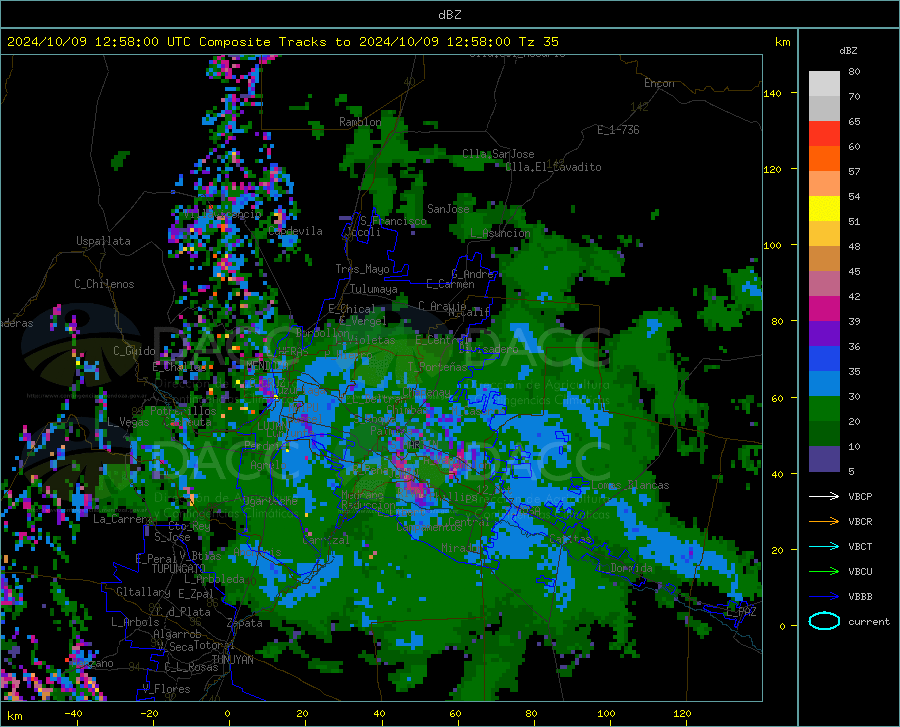Click the L_Dormida place label
The height and width of the screenshot is (727, 900).
(625, 568)
